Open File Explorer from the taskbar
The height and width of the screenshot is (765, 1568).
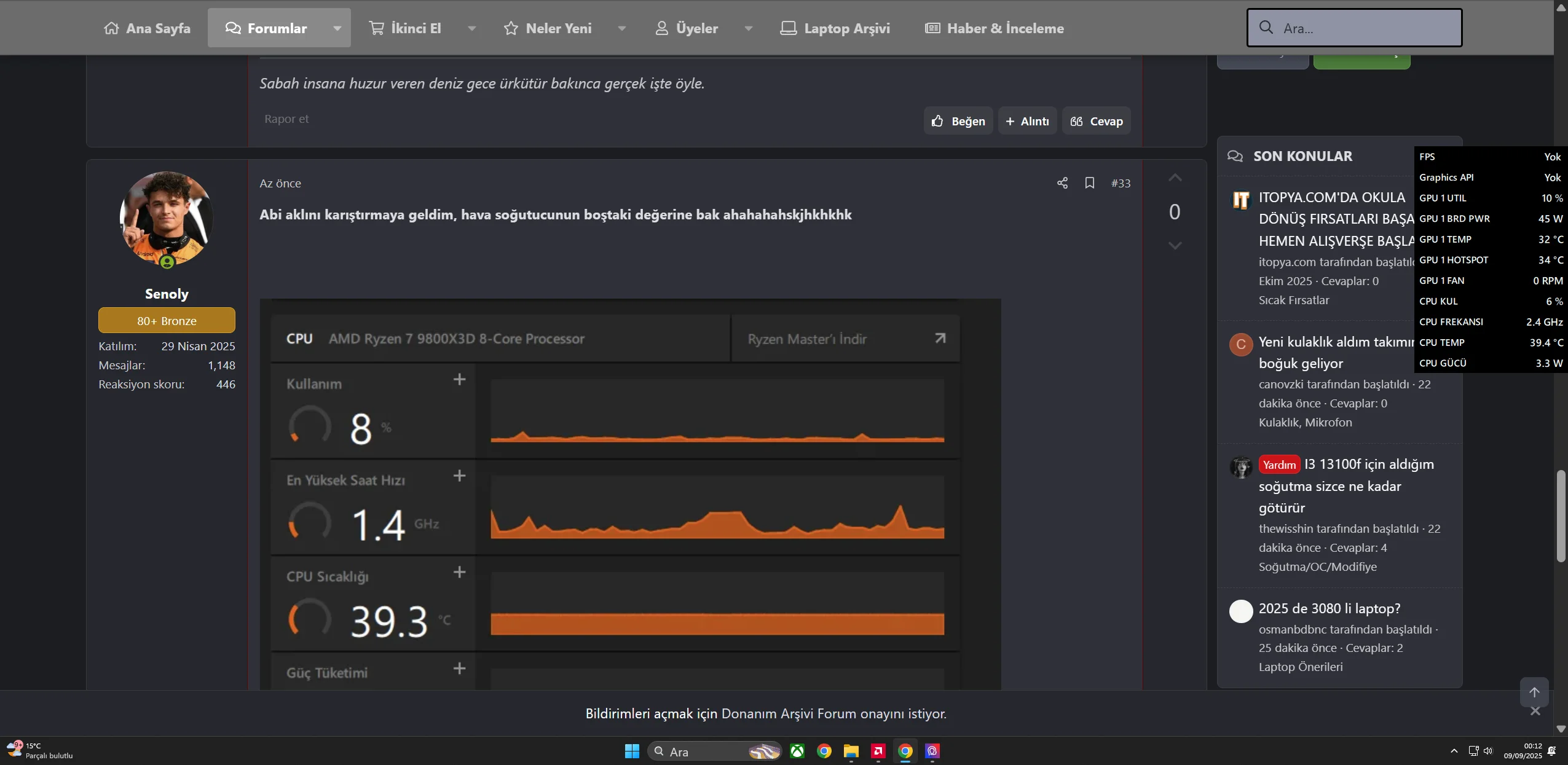click(851, 751)
